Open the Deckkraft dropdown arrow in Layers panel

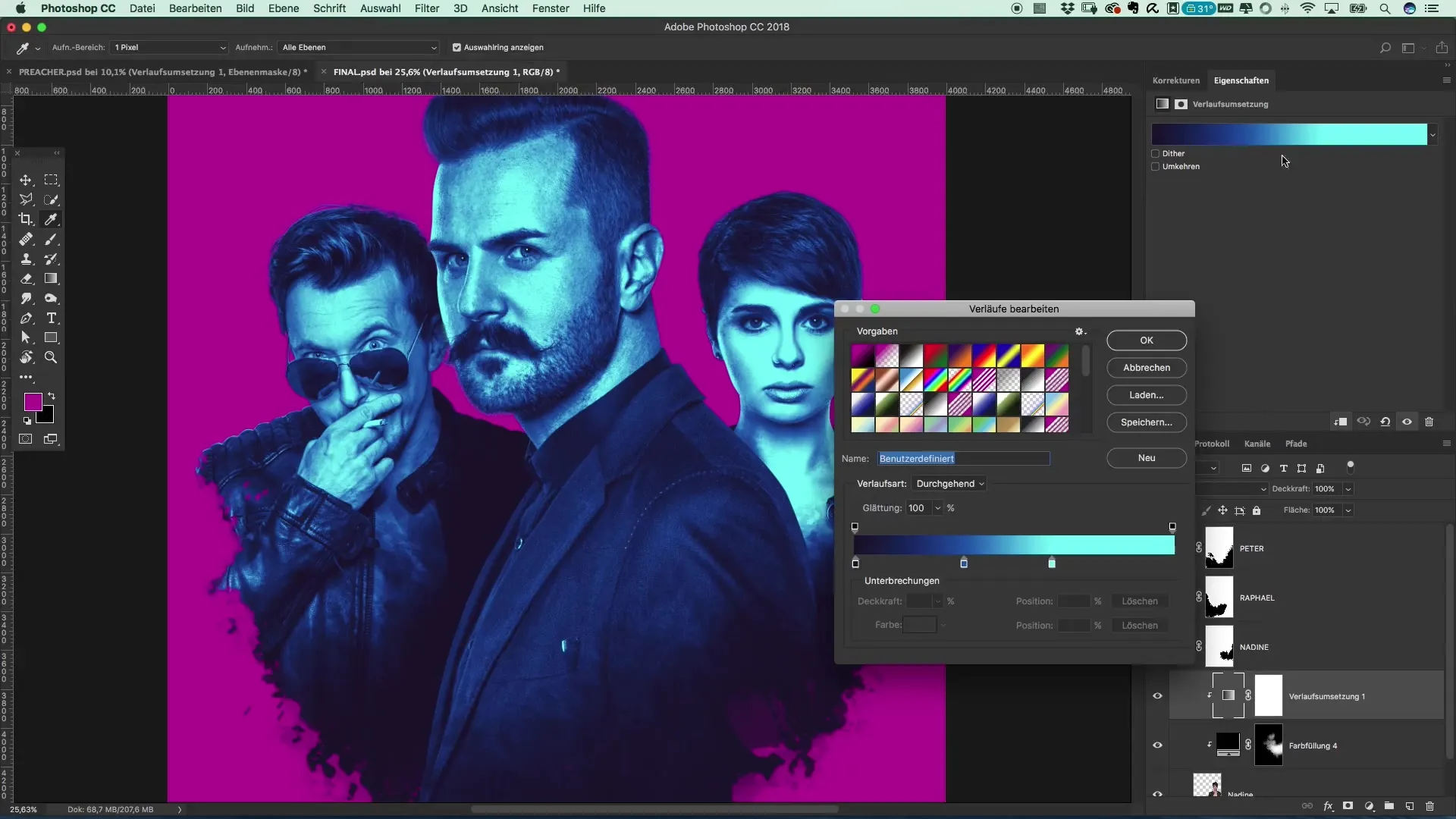pyautogui.click(x=1348, y=489)
